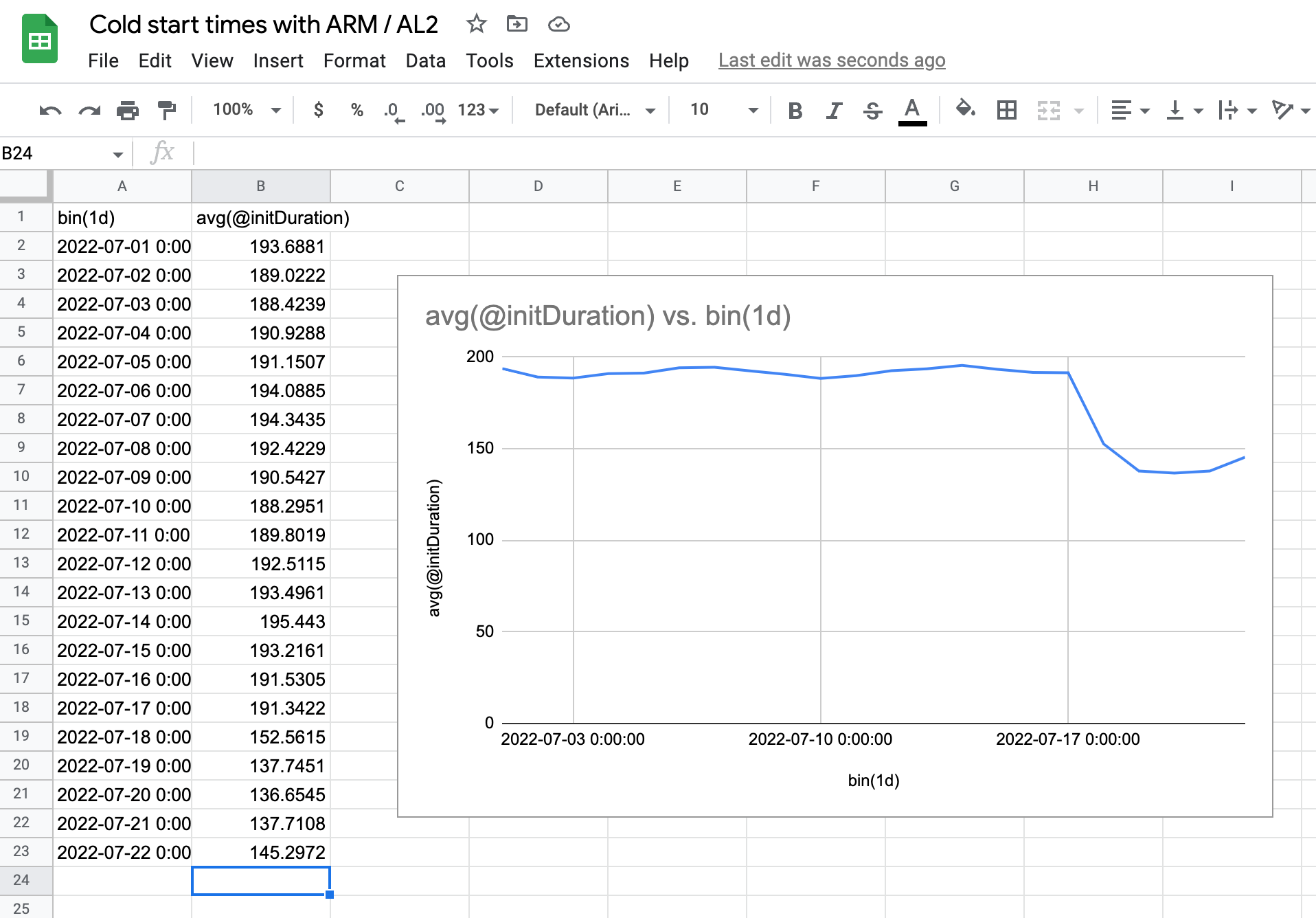The width and height of the screenshot is (1316, 918).
Task: Toggle italic text formatting
Action: pos(834,110)
